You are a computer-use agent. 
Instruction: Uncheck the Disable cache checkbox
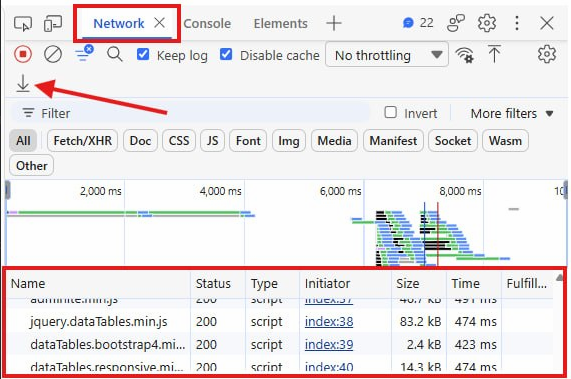[x=226, y=54]
